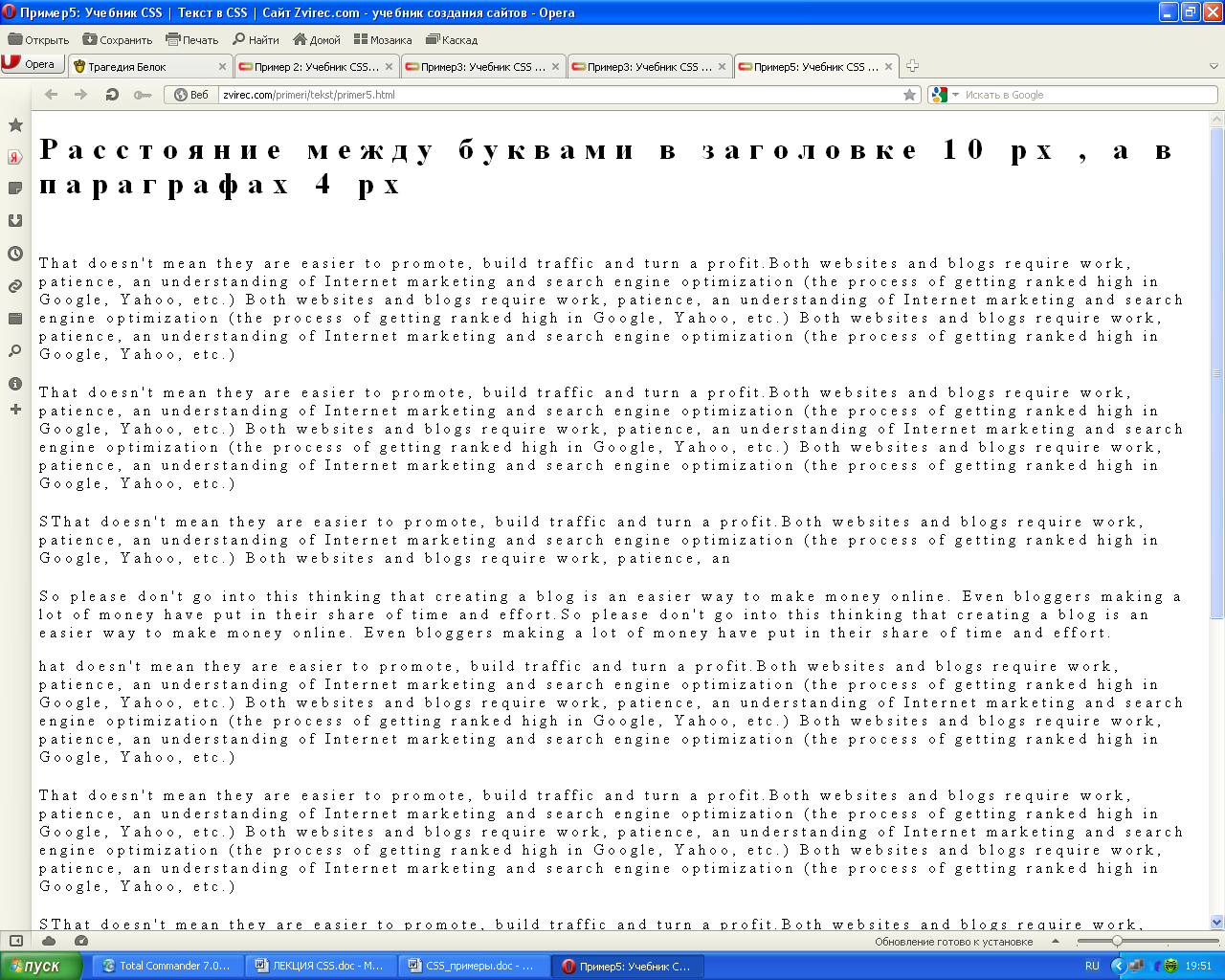Tile windows with the Мозаика button

pos(383,40)
